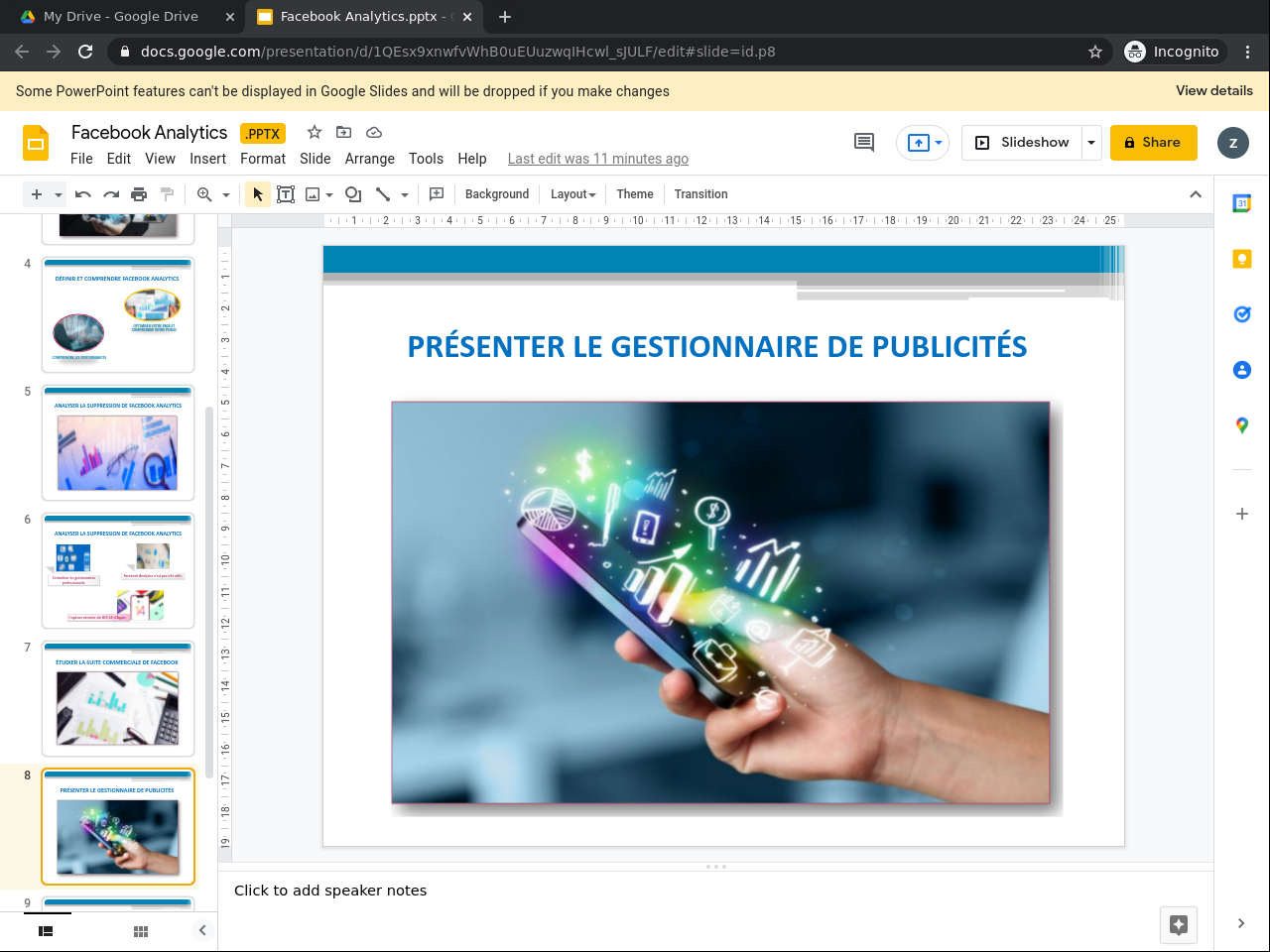Star the Facebook Analytics presentation
Screen dimensions: 1270x952
tap(315, 132)
